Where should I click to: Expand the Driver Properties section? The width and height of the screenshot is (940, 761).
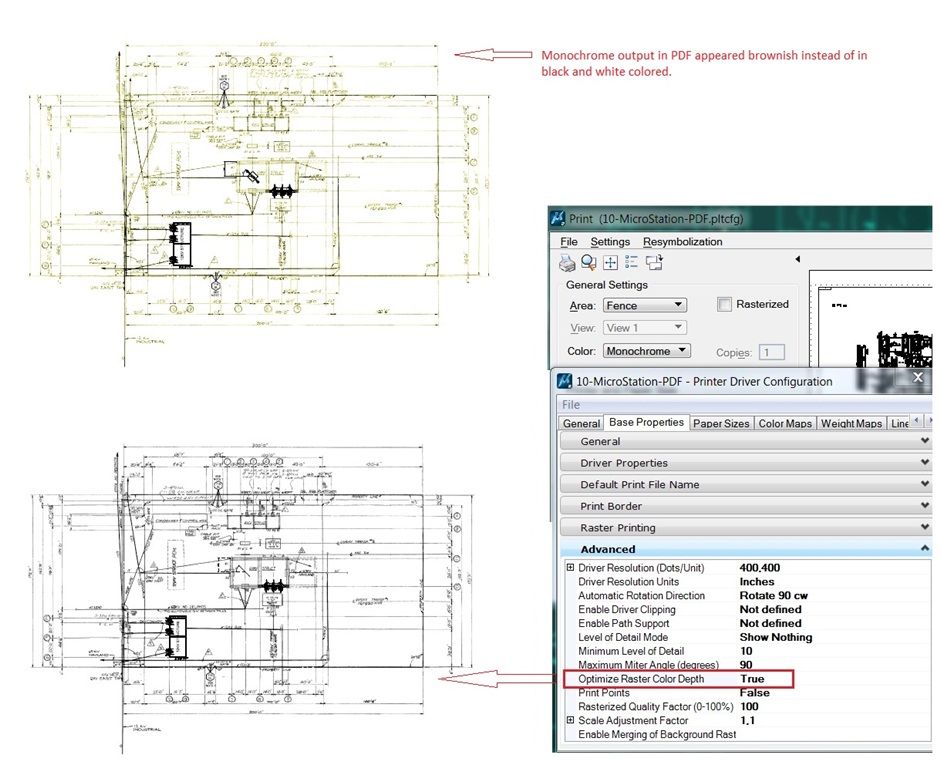[x=745, y=463]
